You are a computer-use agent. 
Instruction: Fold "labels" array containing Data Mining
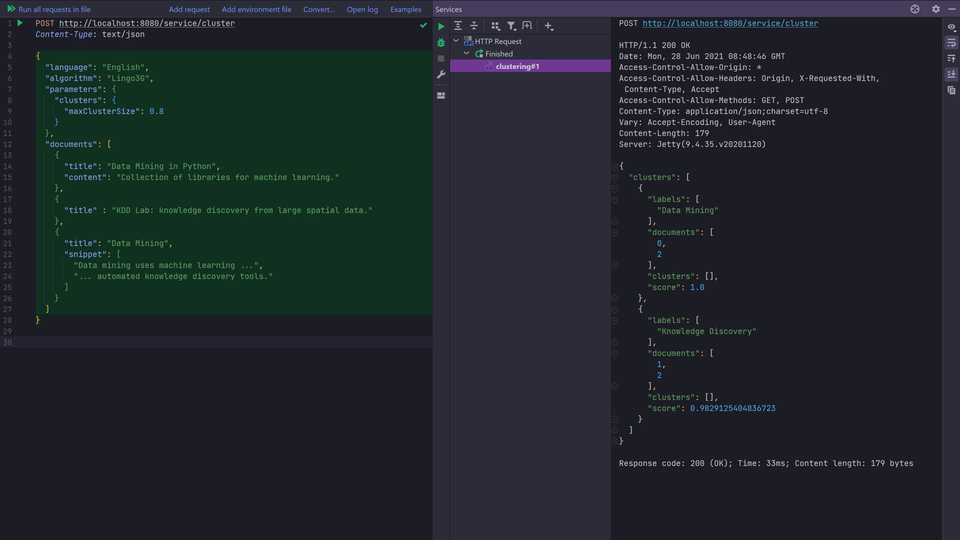point(615,200)
